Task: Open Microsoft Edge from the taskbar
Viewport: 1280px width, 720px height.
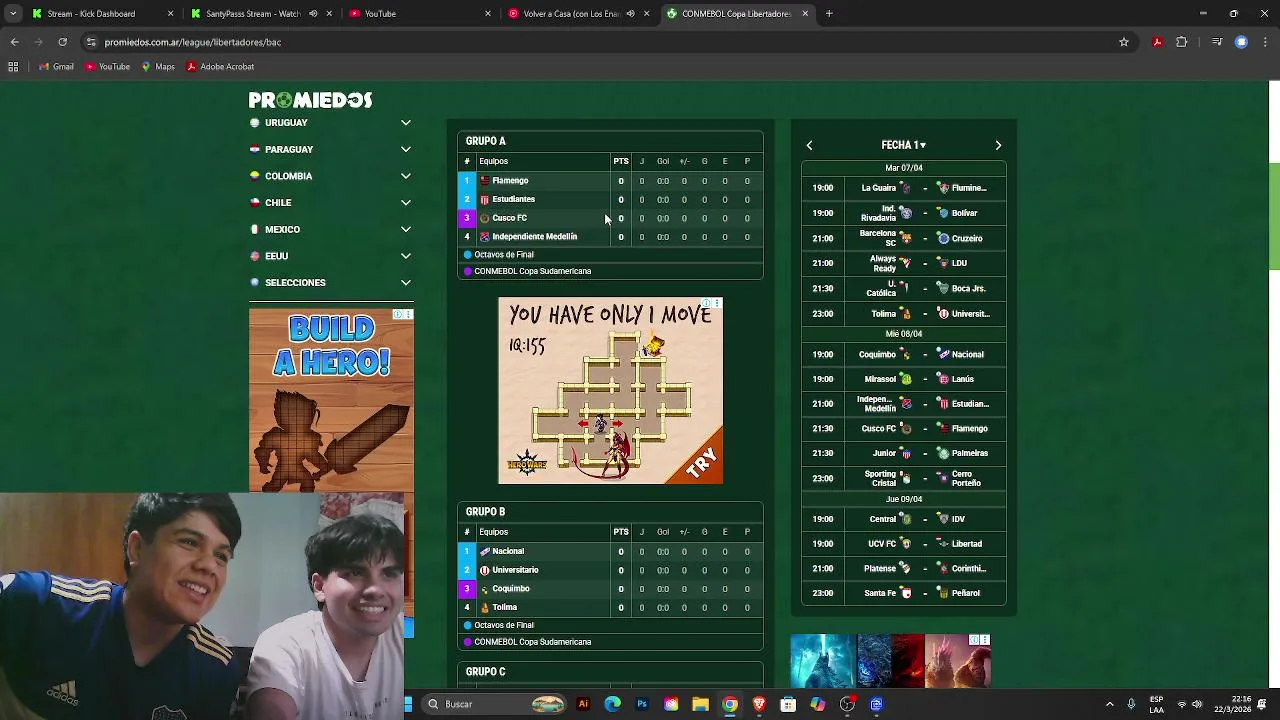Action: tap(612, 704)
